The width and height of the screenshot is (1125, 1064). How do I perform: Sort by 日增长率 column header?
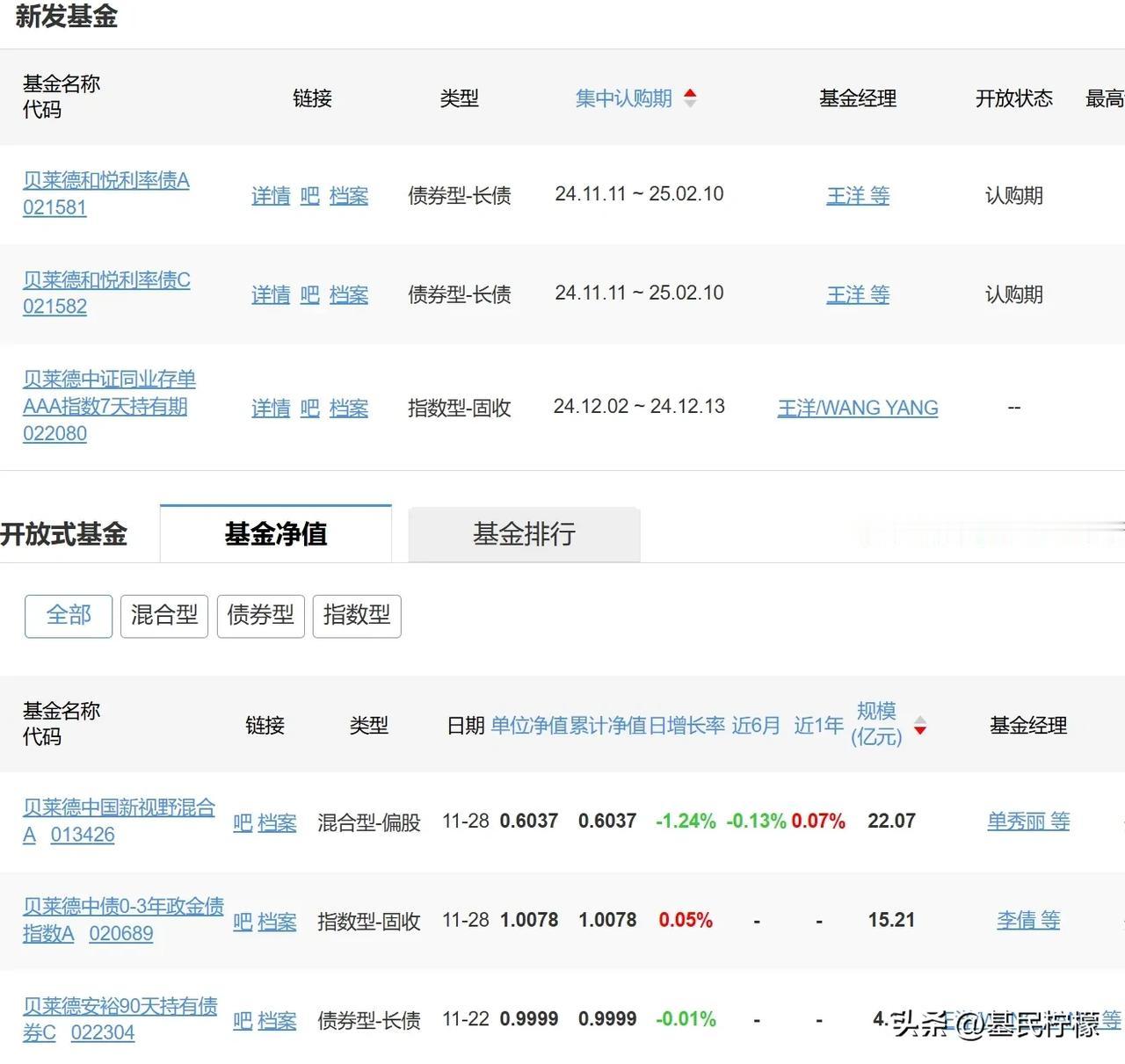(687, 726)
